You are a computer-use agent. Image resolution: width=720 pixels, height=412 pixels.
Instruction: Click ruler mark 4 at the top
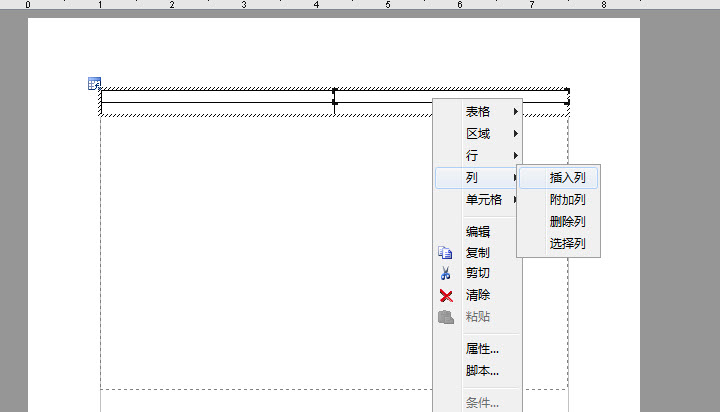[x=316, y=5]
